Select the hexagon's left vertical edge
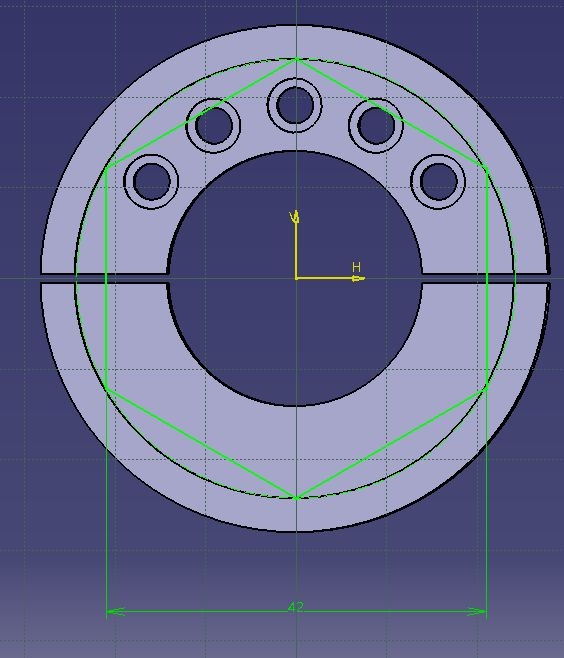Screen dimensions: 564x658 tap(107, 279)
